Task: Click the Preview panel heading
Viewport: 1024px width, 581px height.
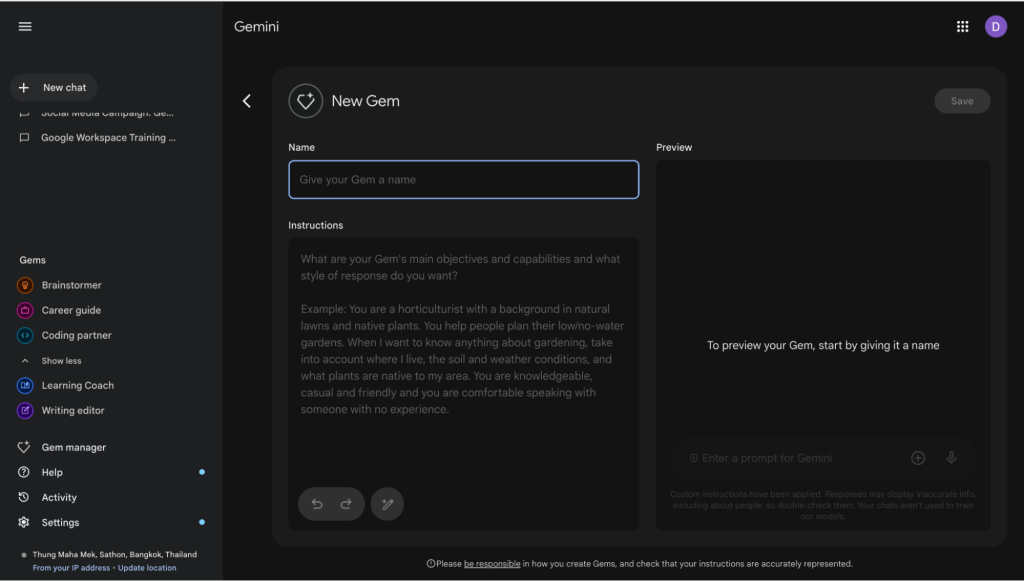Action: coord(674,148)
